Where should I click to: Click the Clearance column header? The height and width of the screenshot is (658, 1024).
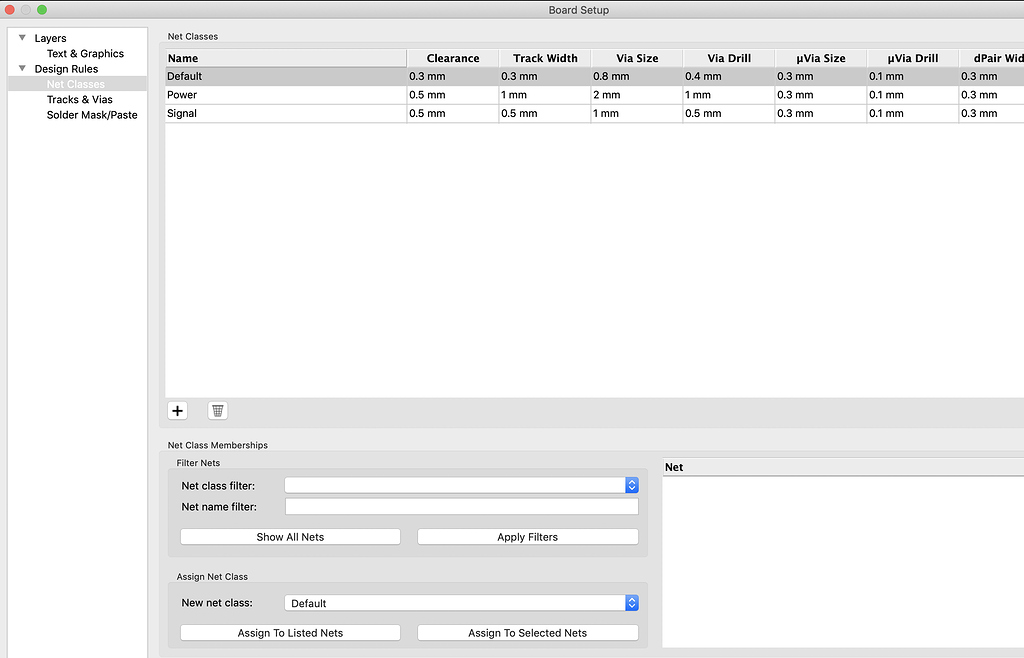[x=452, y=58]
